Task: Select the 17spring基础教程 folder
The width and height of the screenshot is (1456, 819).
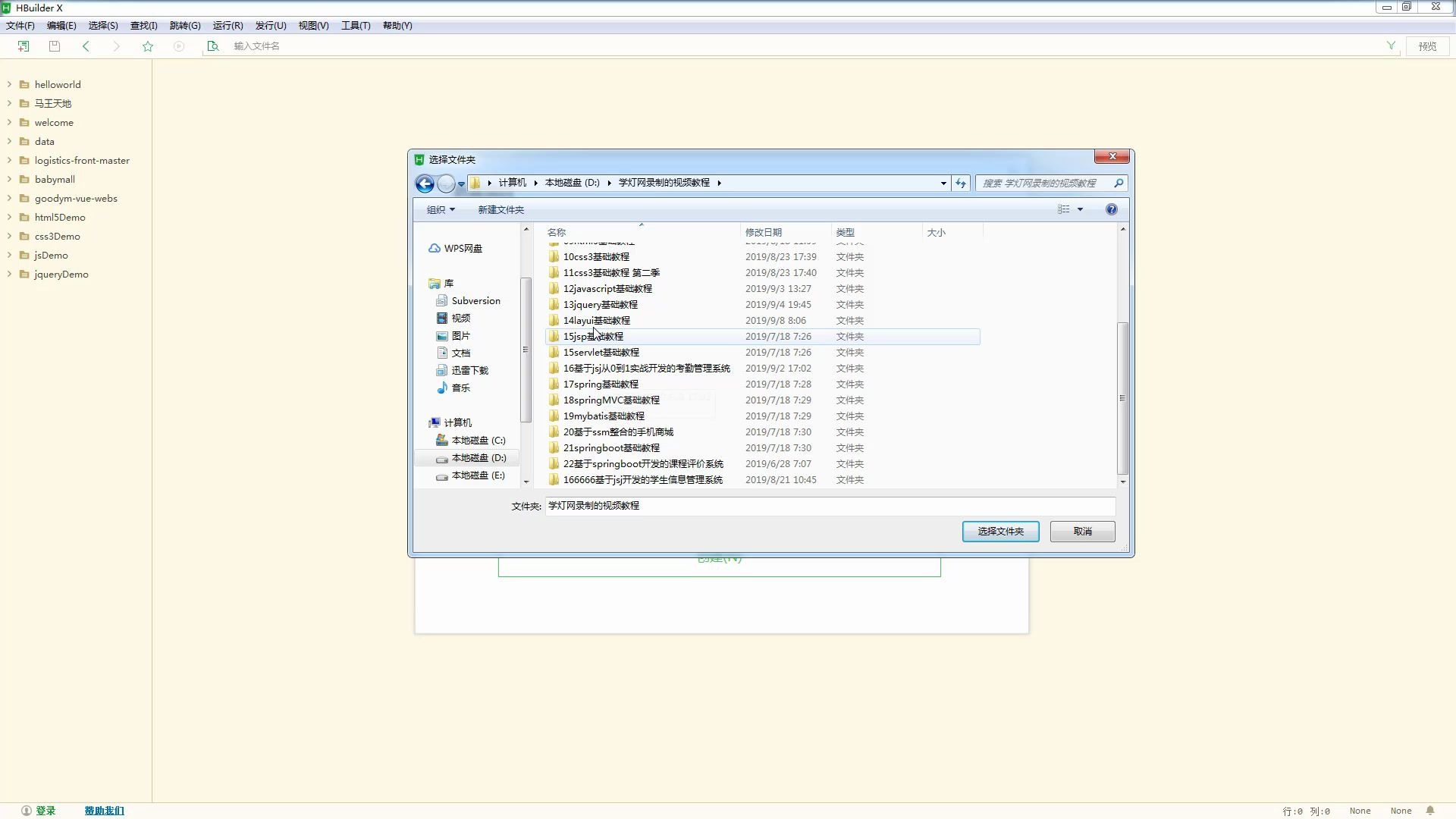Action: point(601,384)
